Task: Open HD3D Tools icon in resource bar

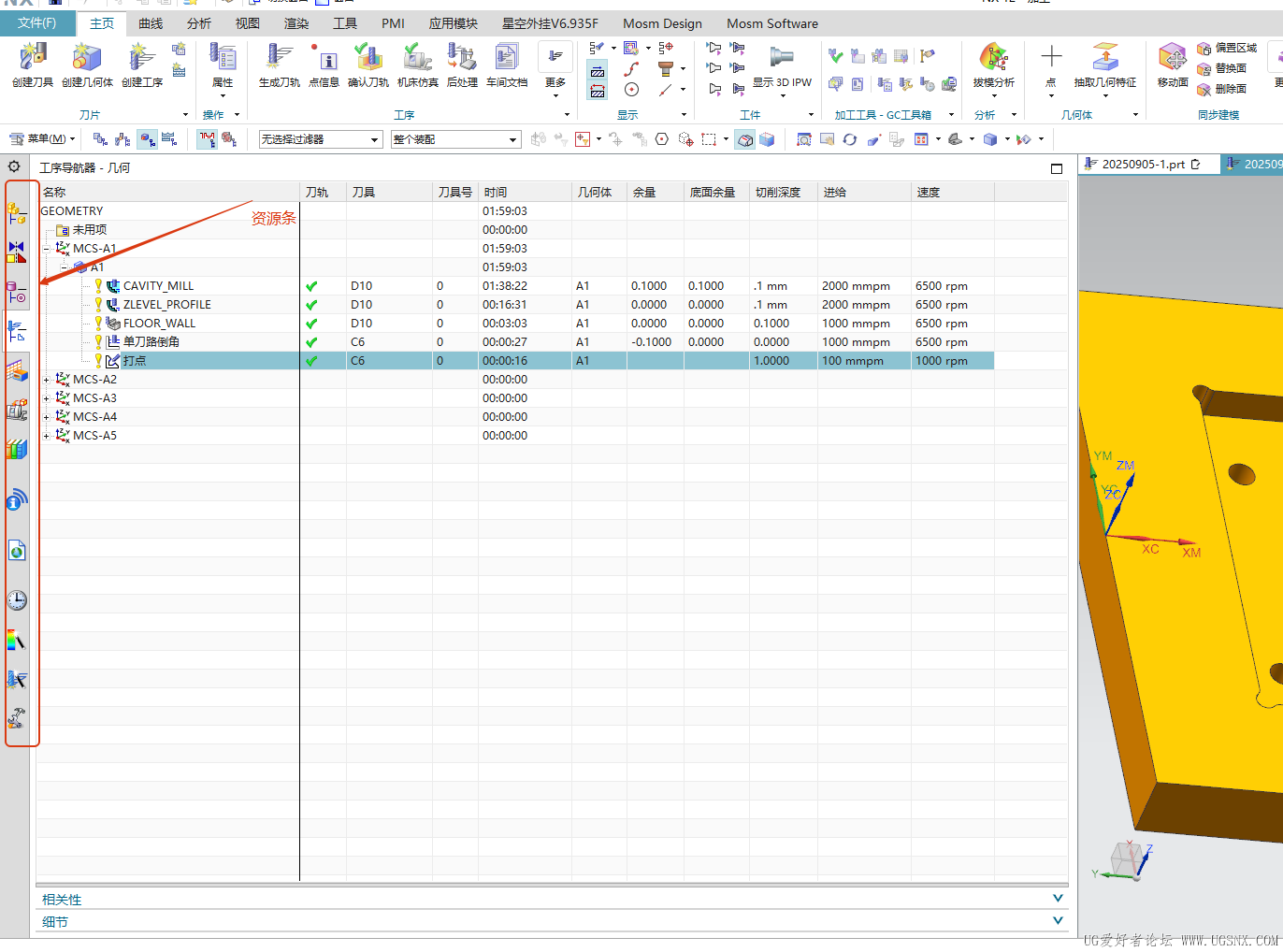Action: tap(17, 500)
